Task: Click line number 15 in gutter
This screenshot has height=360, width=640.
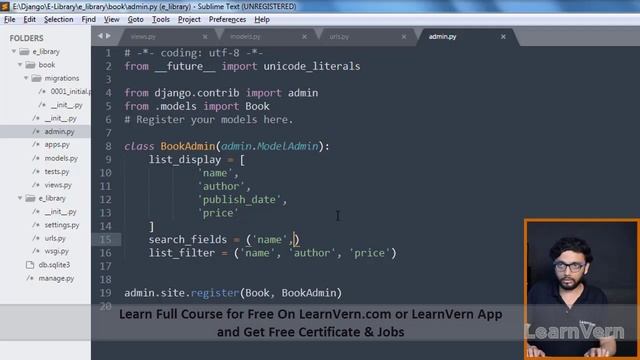Action: click(105, 239)
